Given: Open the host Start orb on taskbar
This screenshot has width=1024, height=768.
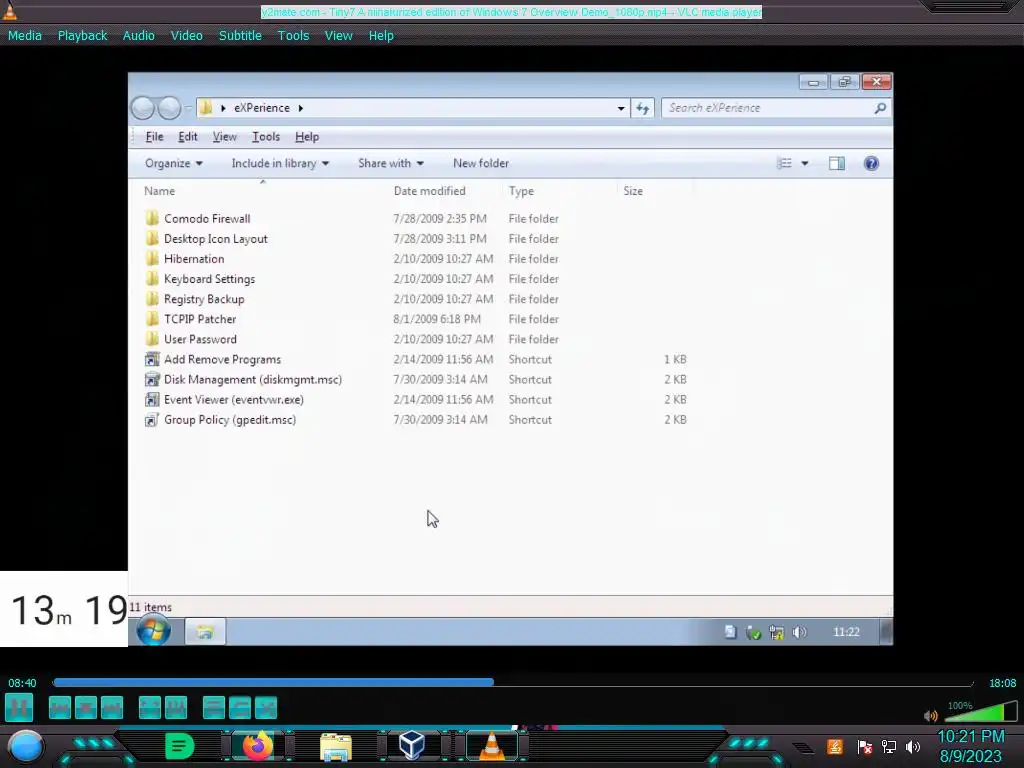Looking at the screenshot, I should click(x=26, y=746).
